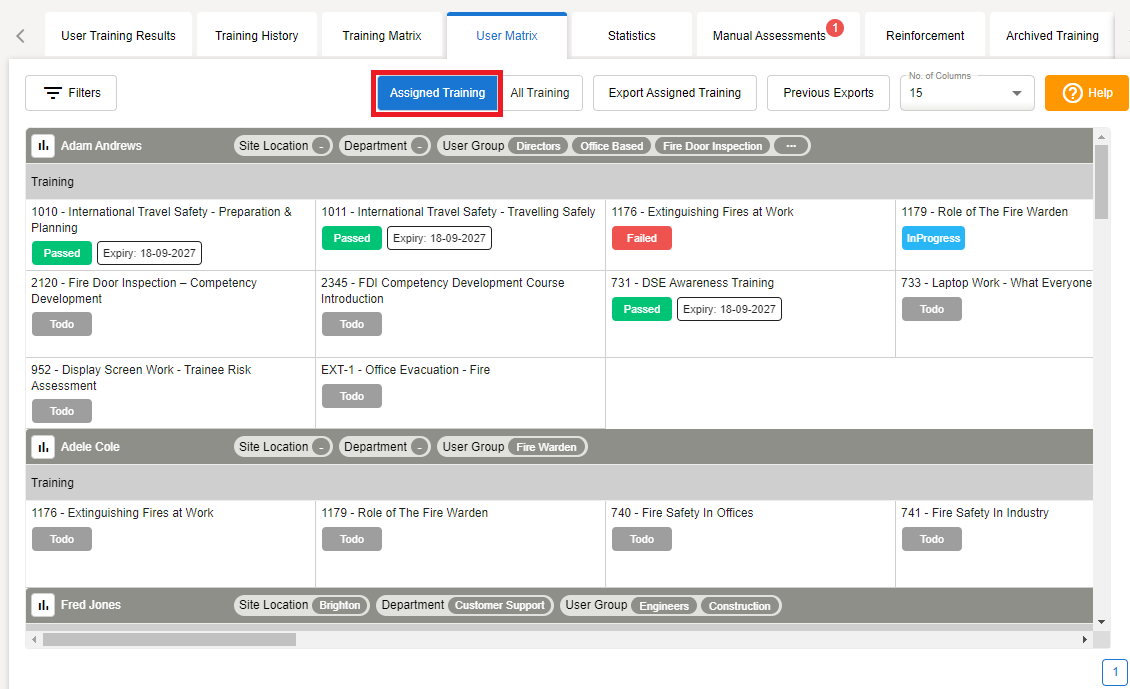Open Adam Andrews' bar chart icon

click(43, 146)
